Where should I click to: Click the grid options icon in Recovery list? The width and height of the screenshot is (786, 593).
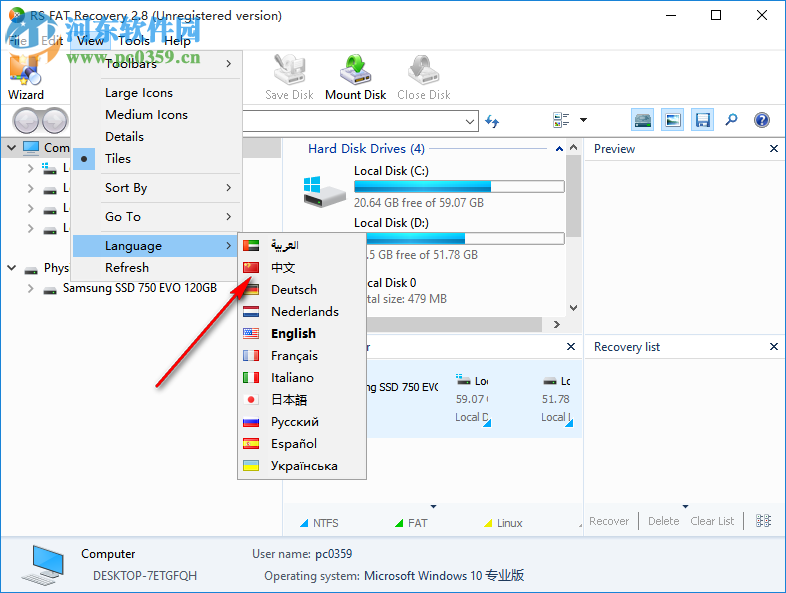[763, 521]
